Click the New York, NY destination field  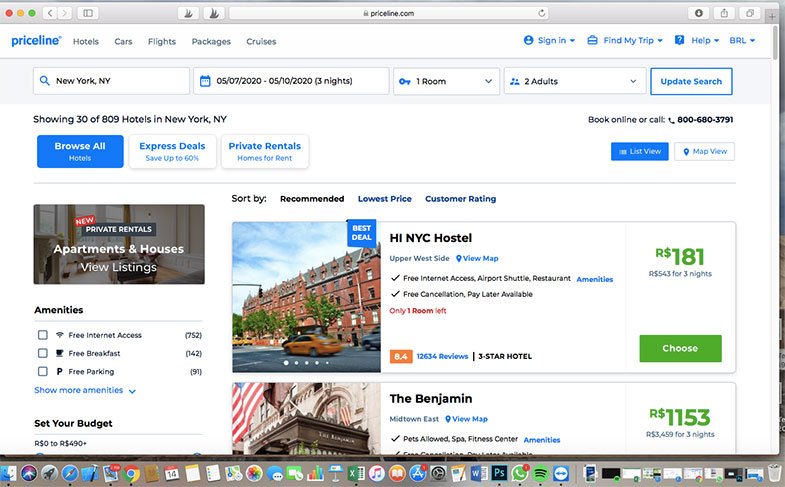click(111, 81)
